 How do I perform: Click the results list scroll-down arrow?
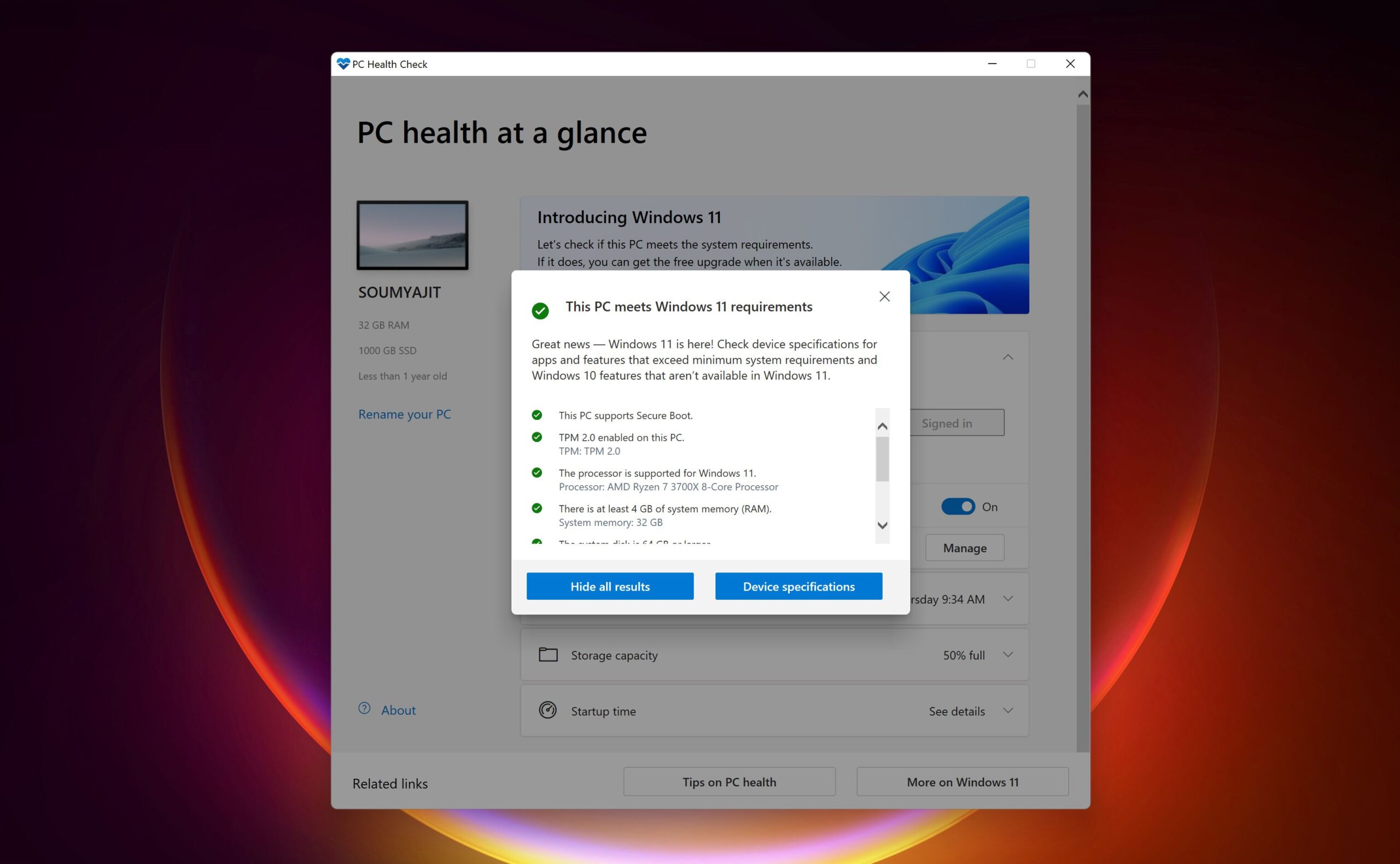tap(882, 525)
